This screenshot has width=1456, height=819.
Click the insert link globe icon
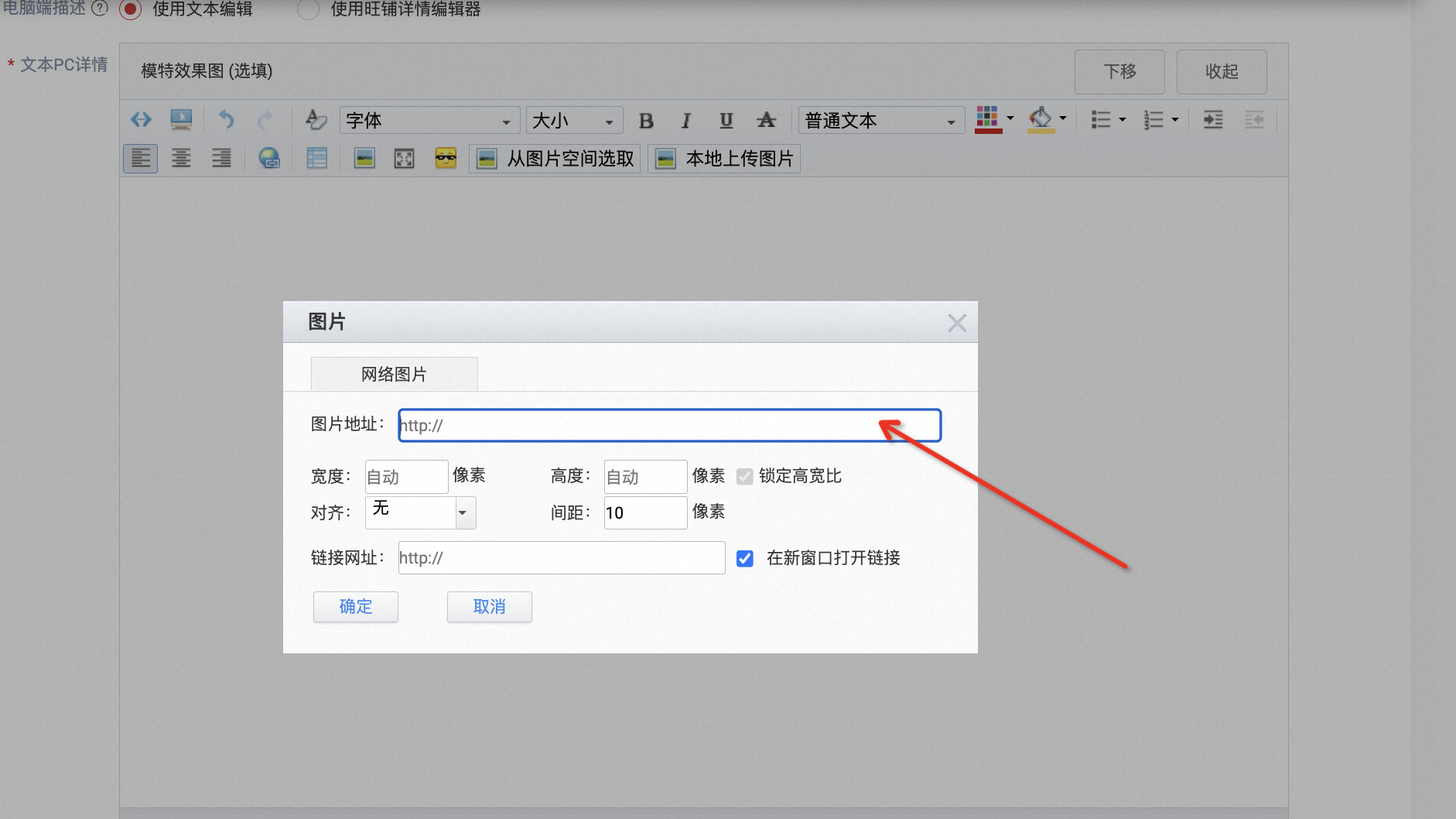pos(268,159)
